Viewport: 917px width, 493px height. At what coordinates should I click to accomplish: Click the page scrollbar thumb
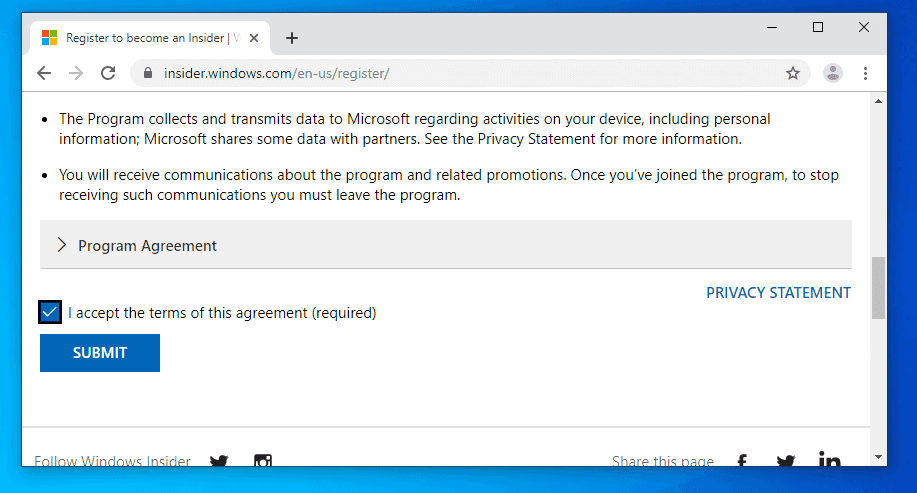(878, 288)
